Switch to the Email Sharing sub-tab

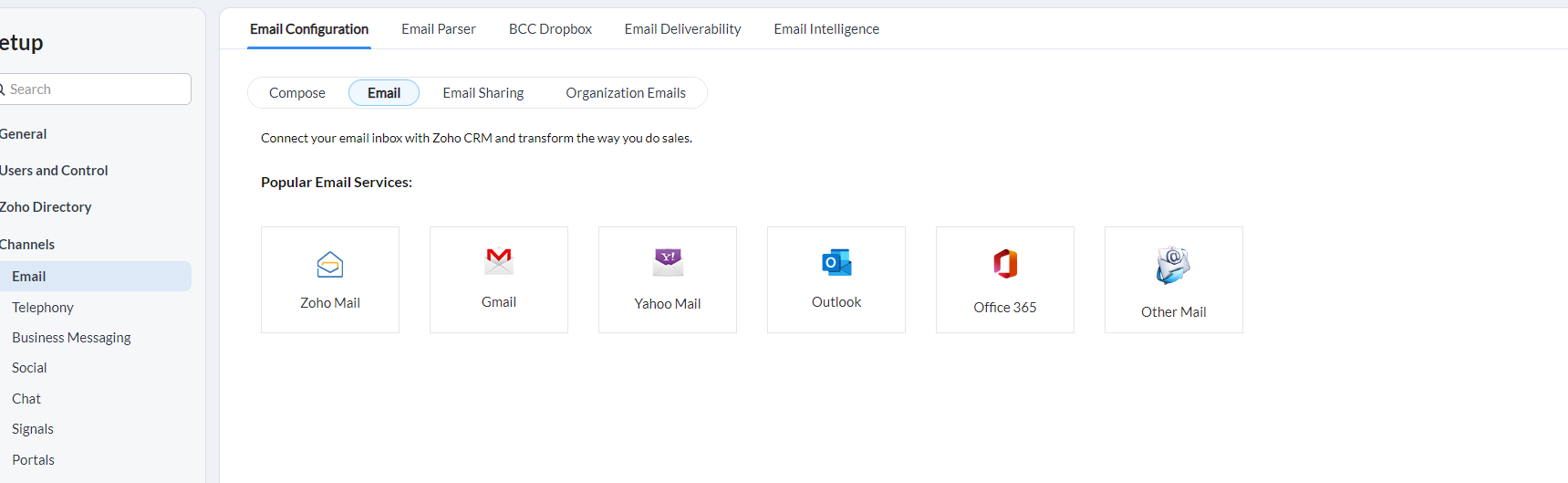[483, 93]
